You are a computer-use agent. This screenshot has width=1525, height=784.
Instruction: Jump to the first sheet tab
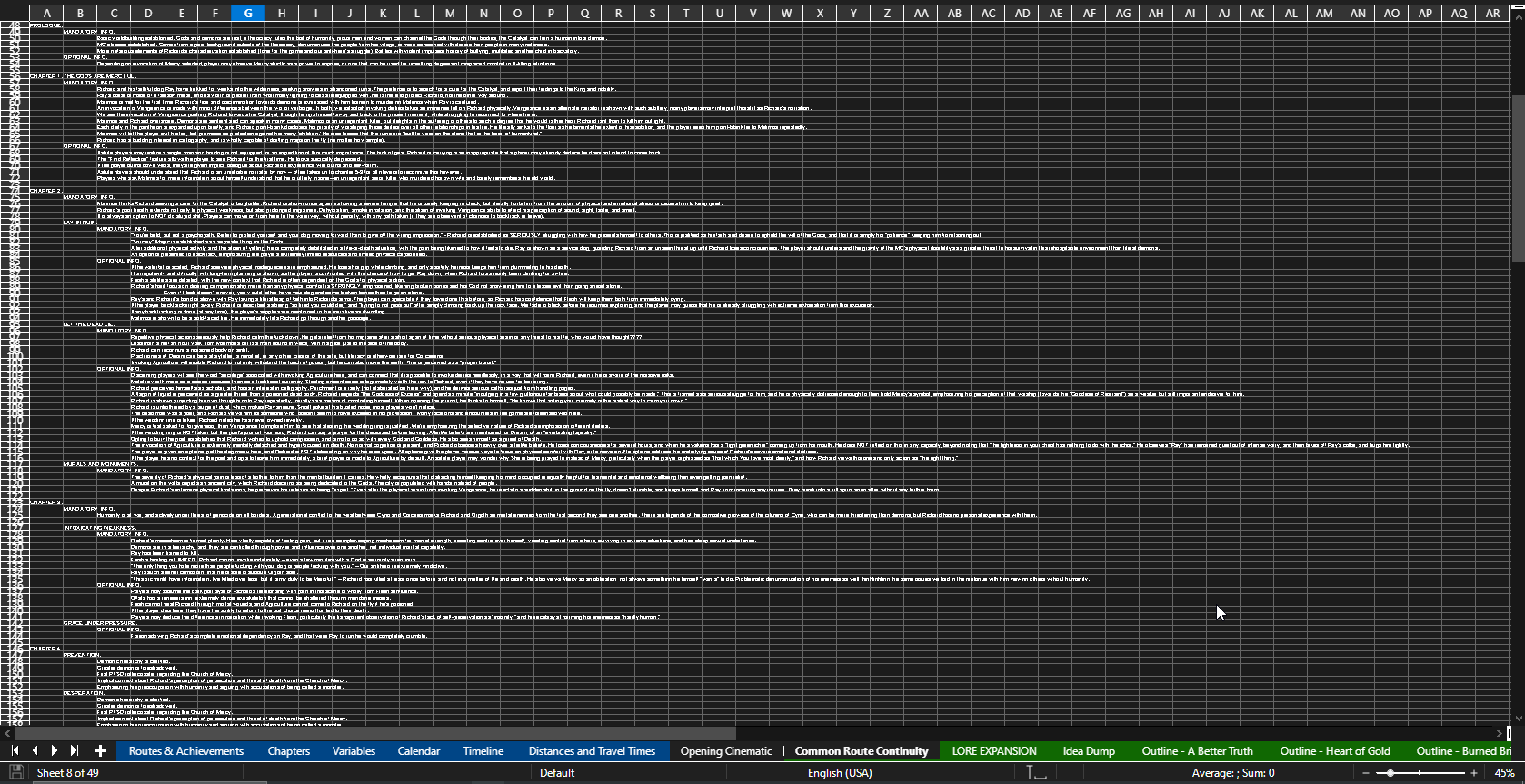click(15, 750)
